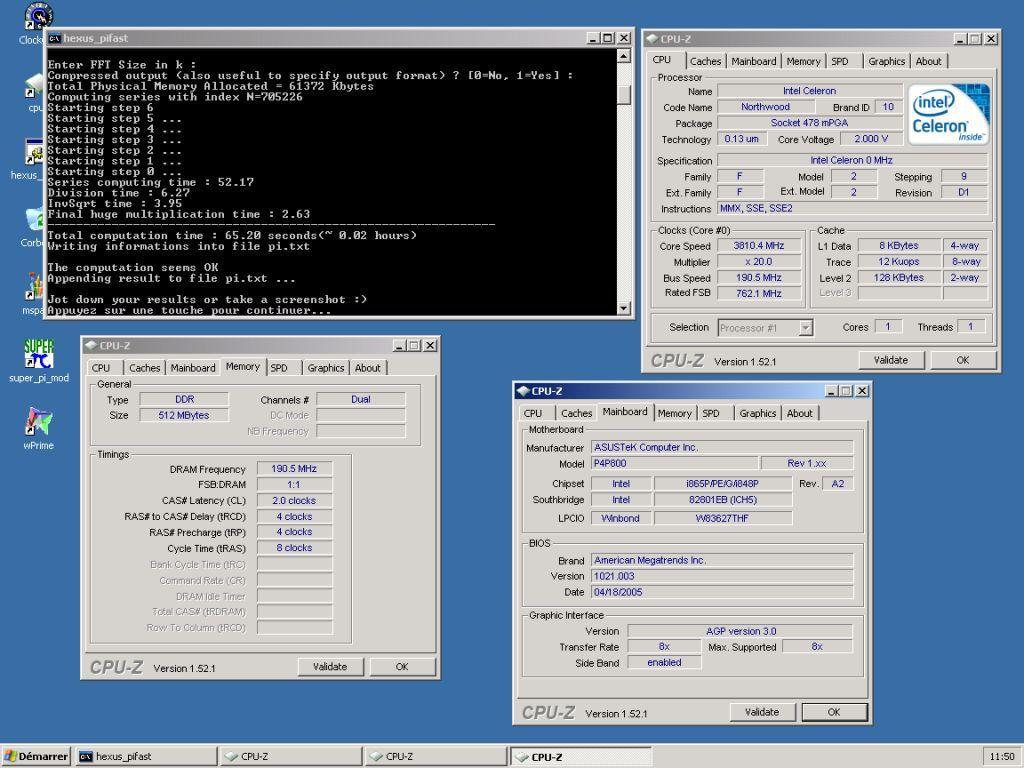
Task: Click the BIOS Date value 04/18/2005
Action: (x=722, y=592)
